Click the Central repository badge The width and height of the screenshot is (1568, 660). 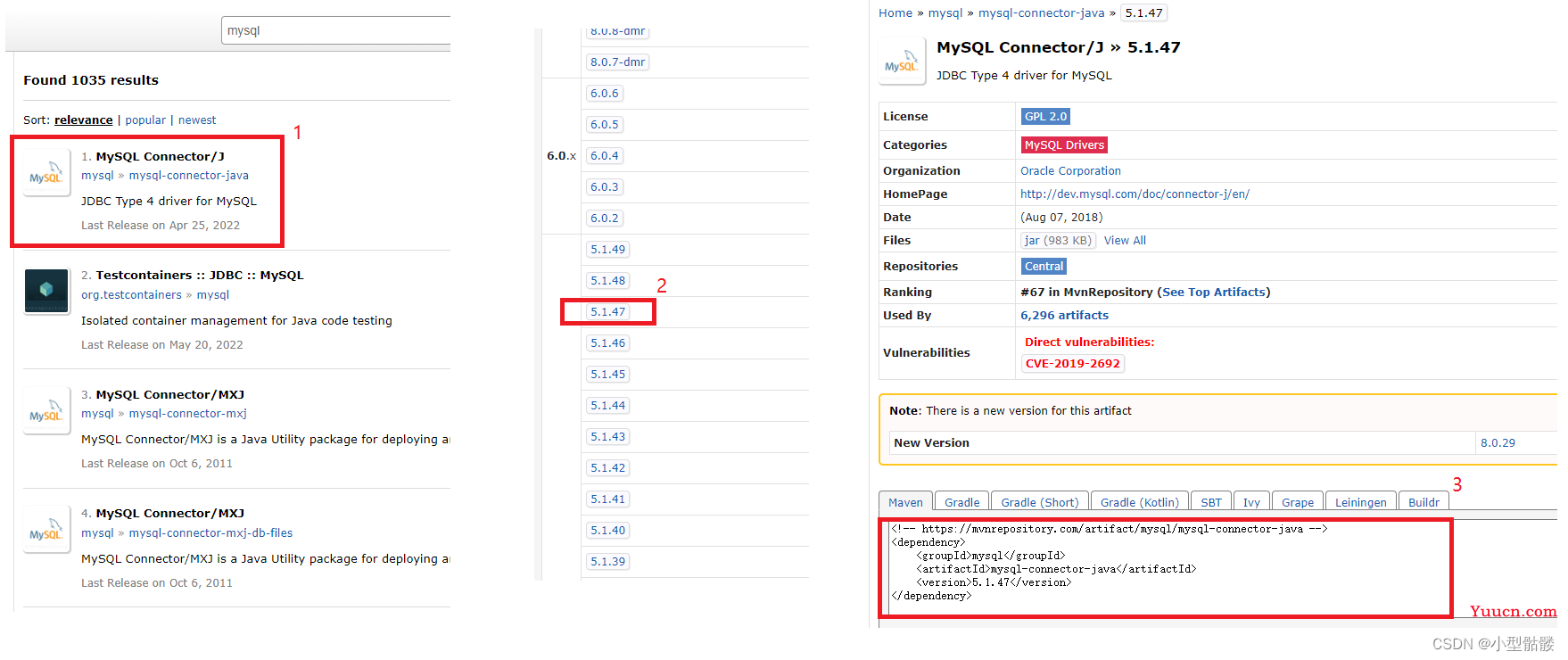1044,267
